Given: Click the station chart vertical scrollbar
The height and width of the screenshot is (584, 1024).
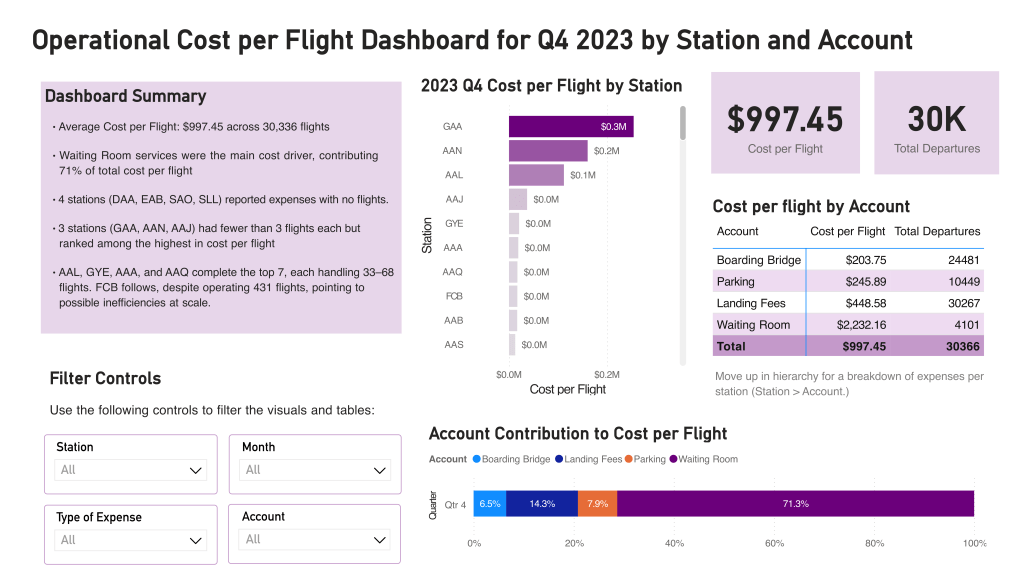Looking at the screenshot, I should click(x=683, y=123).
